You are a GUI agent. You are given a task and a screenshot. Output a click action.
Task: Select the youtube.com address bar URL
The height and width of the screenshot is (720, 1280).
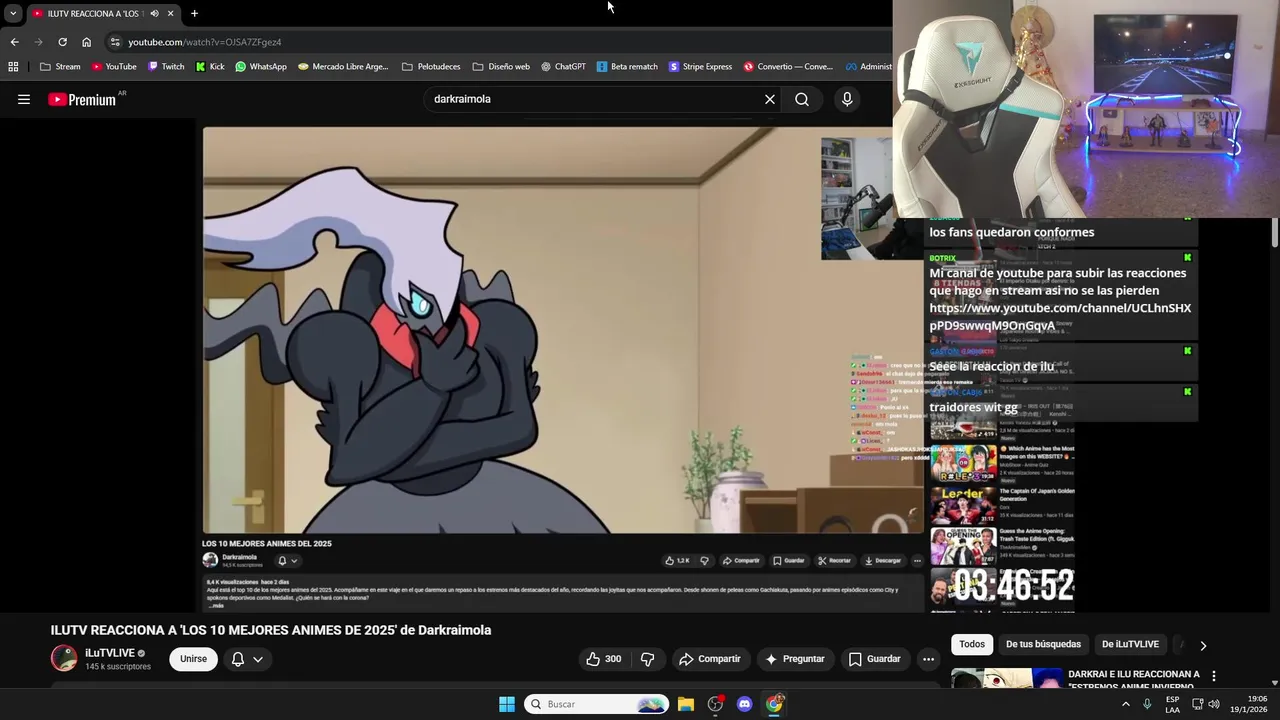click(205, 42)
